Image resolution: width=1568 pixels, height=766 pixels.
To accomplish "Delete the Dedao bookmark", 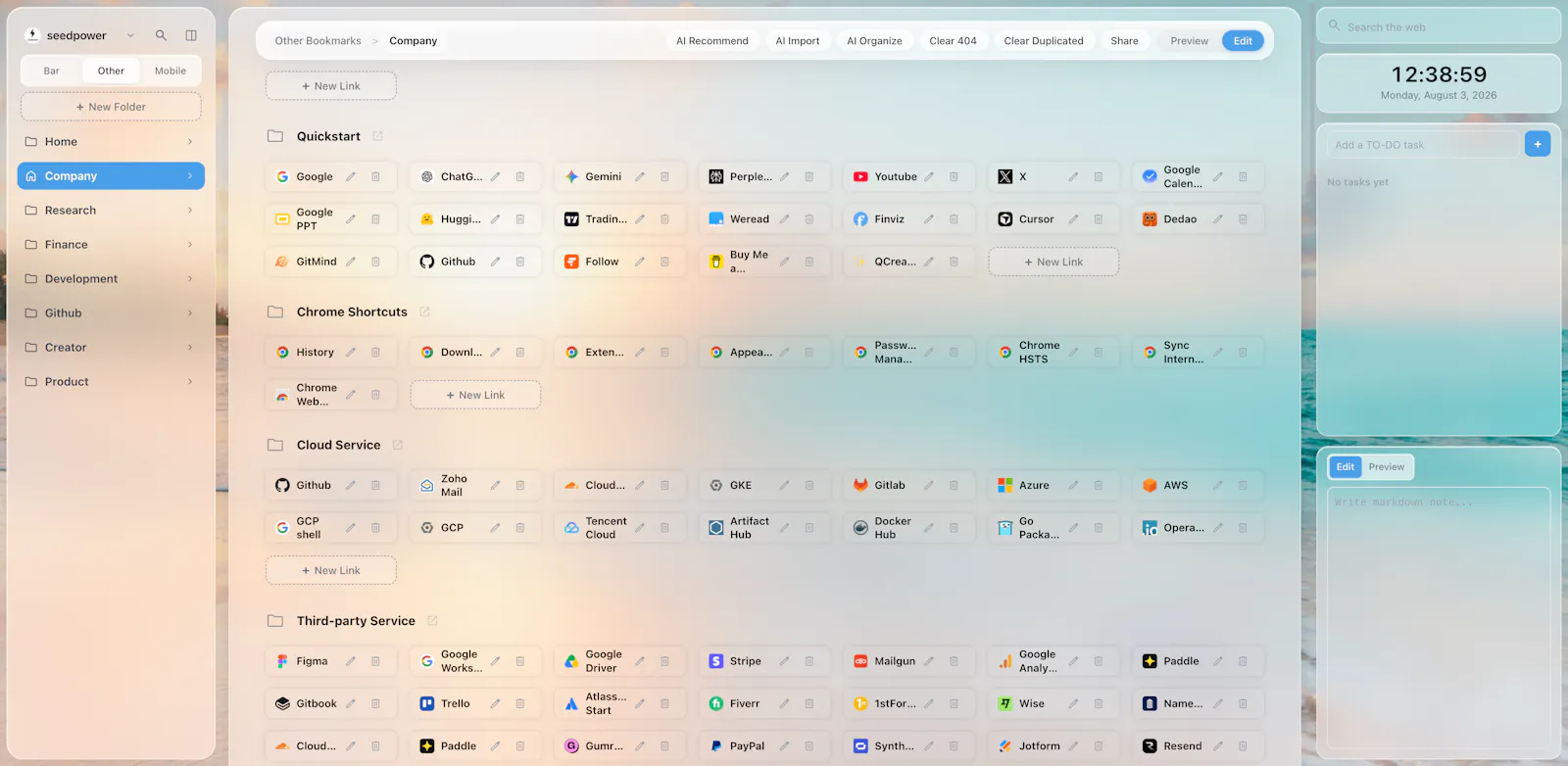I will 1243,219.
